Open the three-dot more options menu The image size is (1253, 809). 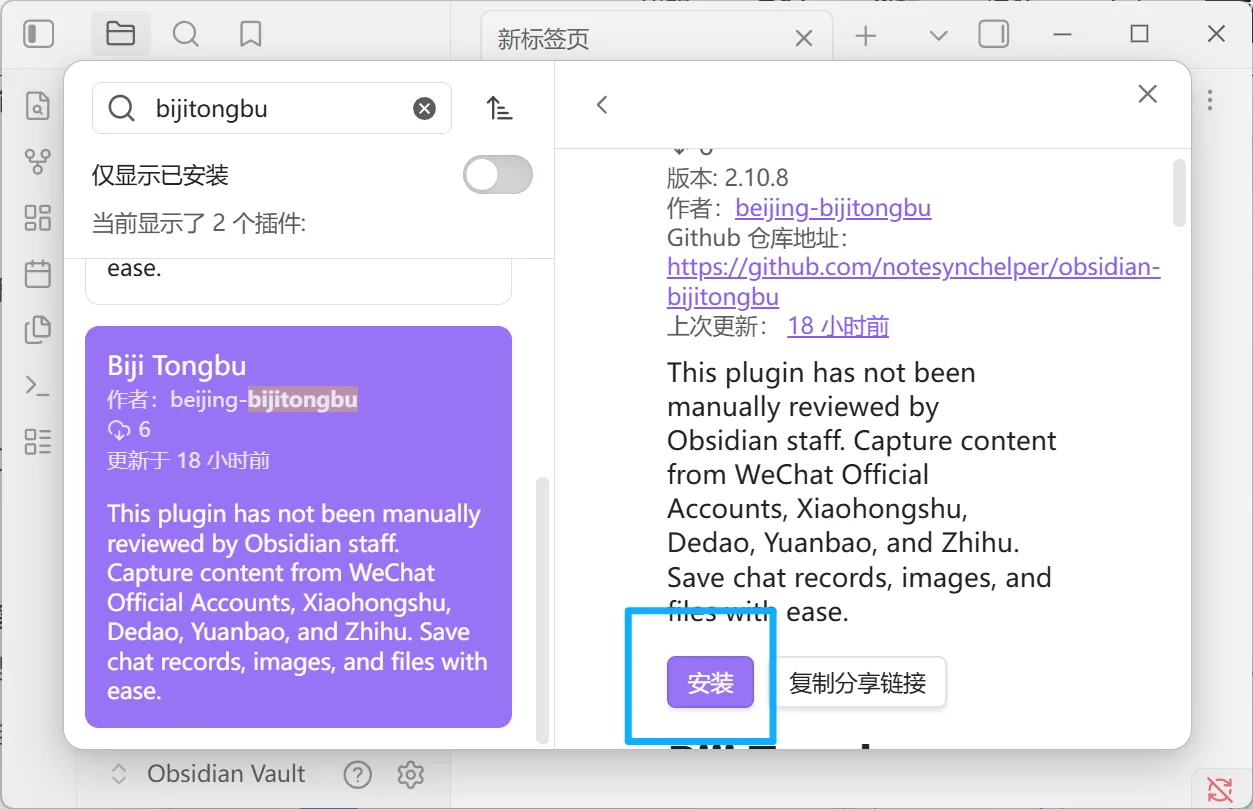1210,100
